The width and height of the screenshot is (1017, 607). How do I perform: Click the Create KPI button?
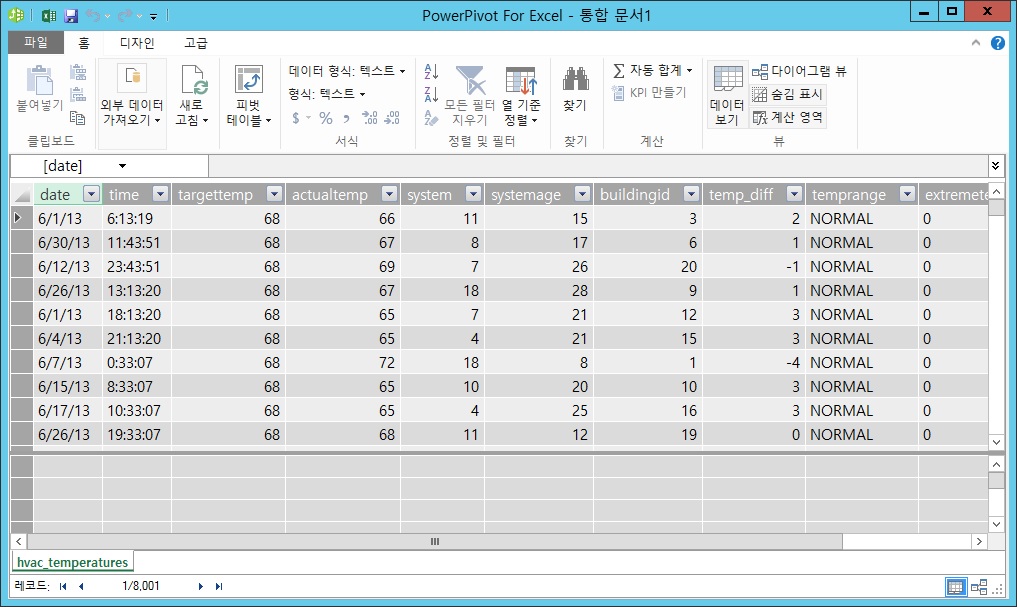[649, 93]
